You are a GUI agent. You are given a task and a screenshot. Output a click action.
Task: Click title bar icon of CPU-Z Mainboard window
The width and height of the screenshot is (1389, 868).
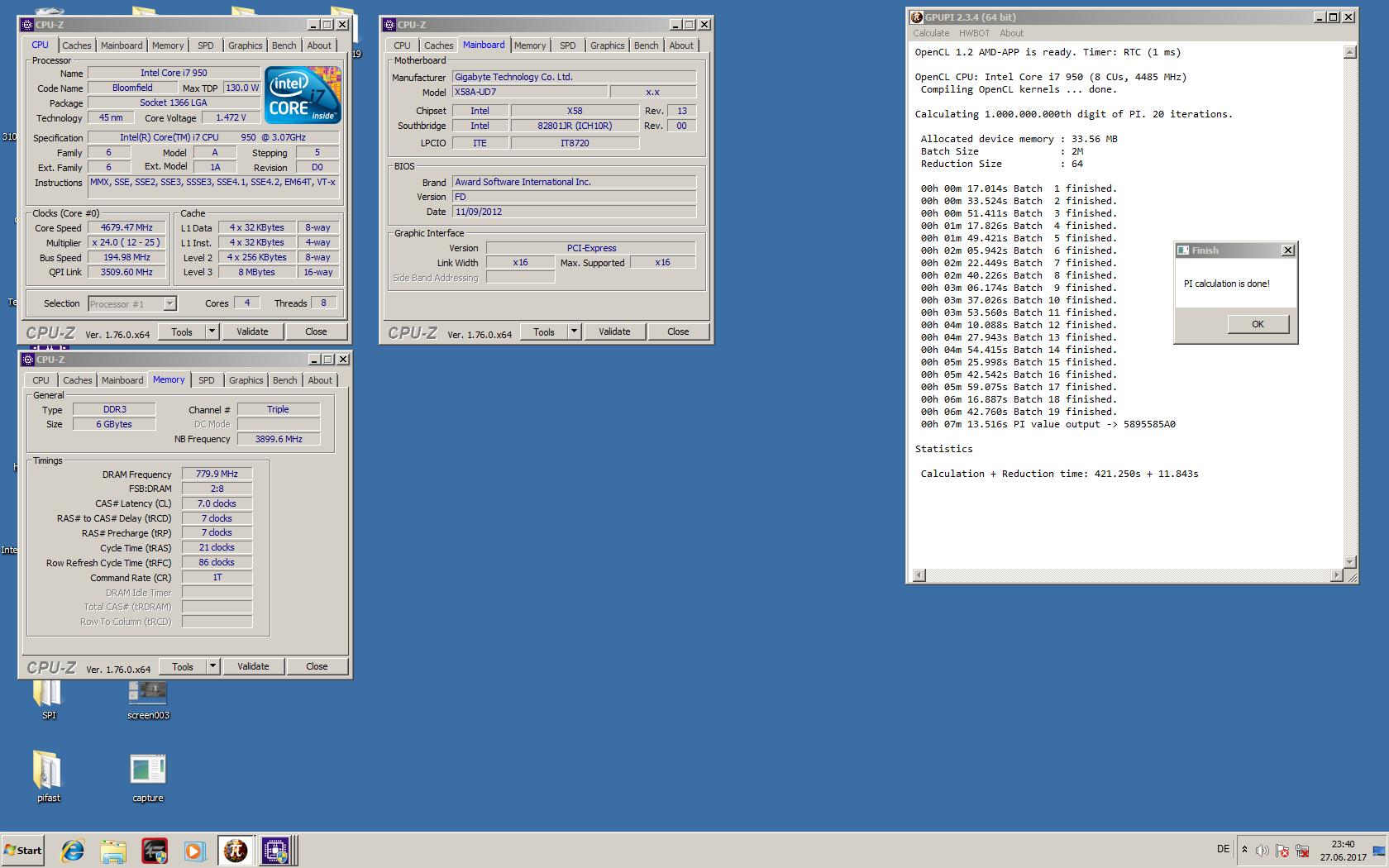tap(389, 25)
